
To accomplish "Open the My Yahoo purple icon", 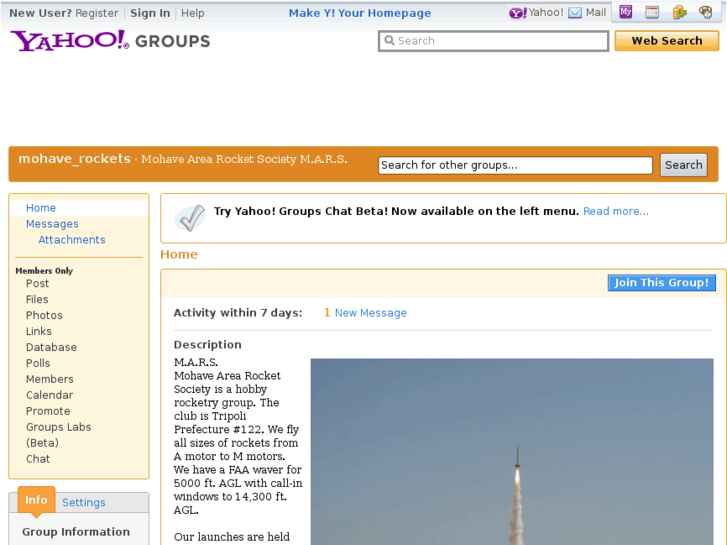I will (x=626, y=12).
